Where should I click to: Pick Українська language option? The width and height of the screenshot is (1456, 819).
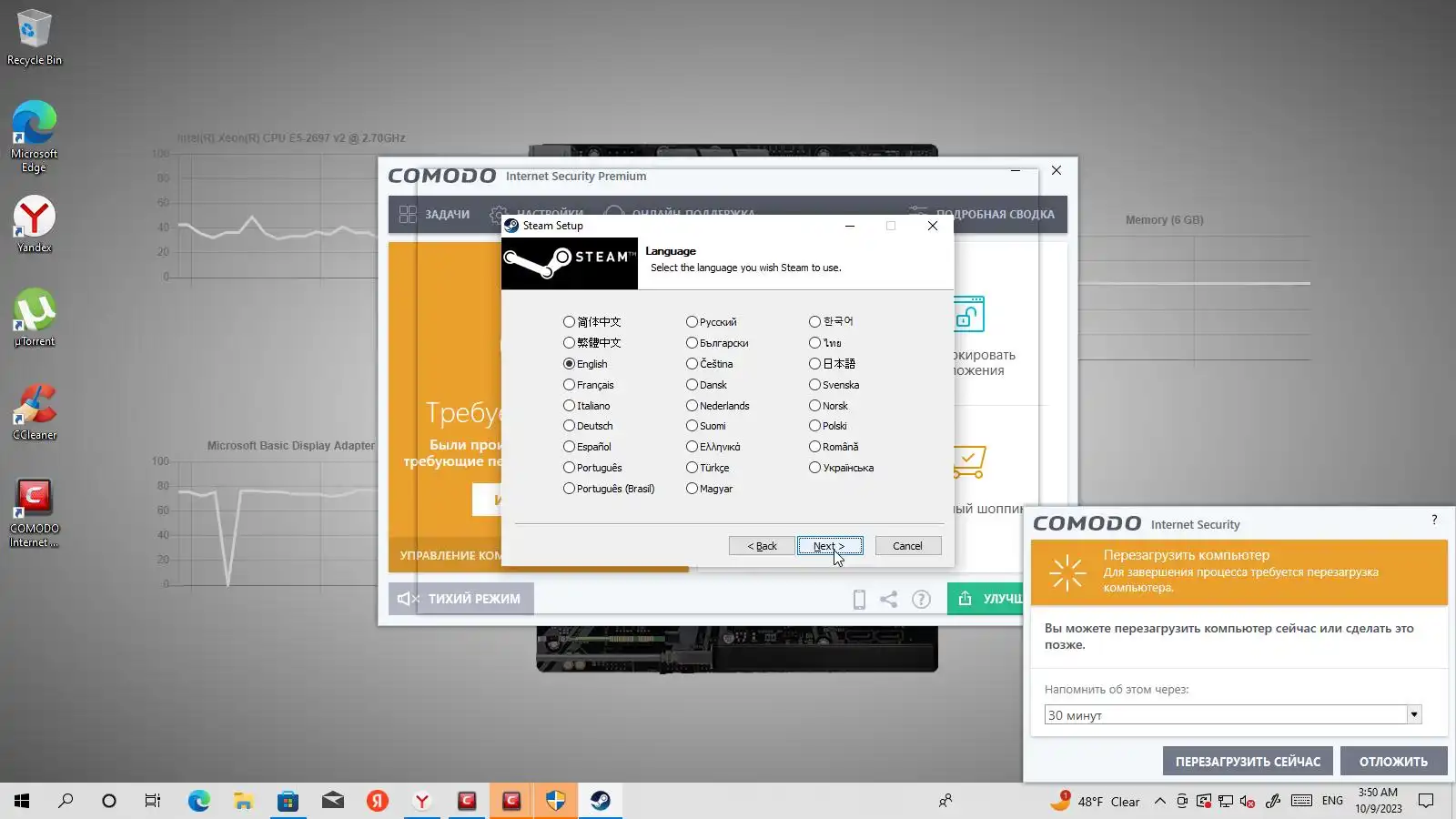click(x=842, y=468)
